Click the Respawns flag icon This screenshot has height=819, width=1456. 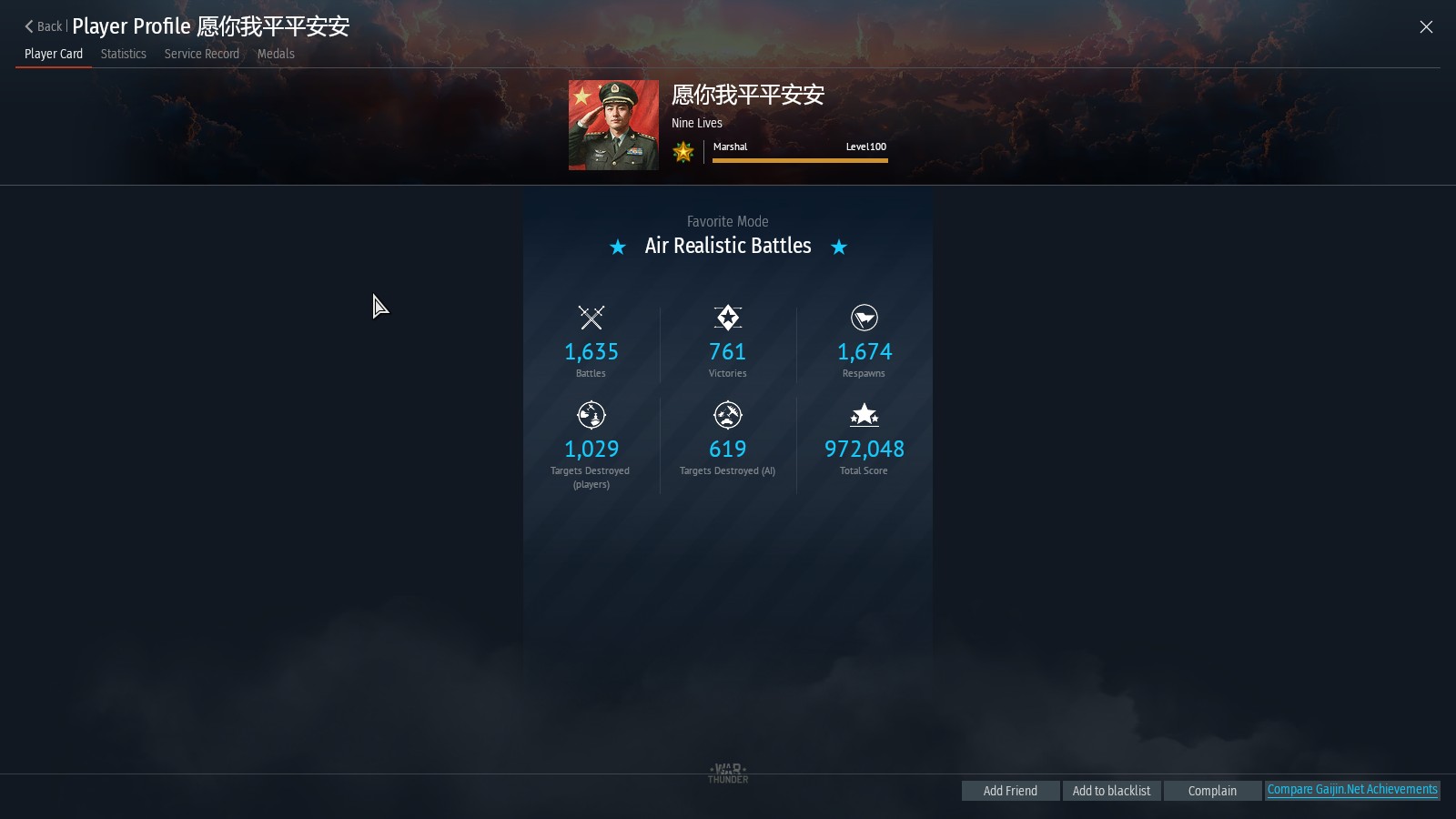864,318
